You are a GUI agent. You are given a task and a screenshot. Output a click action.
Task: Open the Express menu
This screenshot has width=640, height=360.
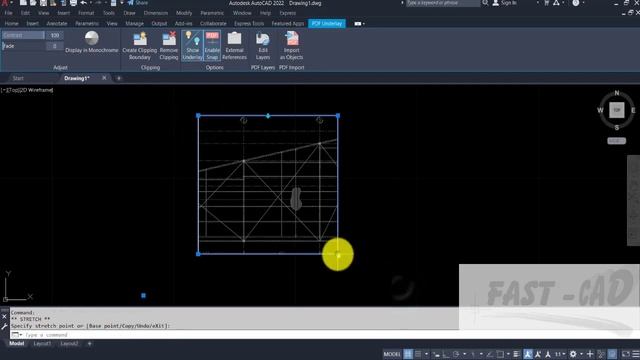coord(288,13)
